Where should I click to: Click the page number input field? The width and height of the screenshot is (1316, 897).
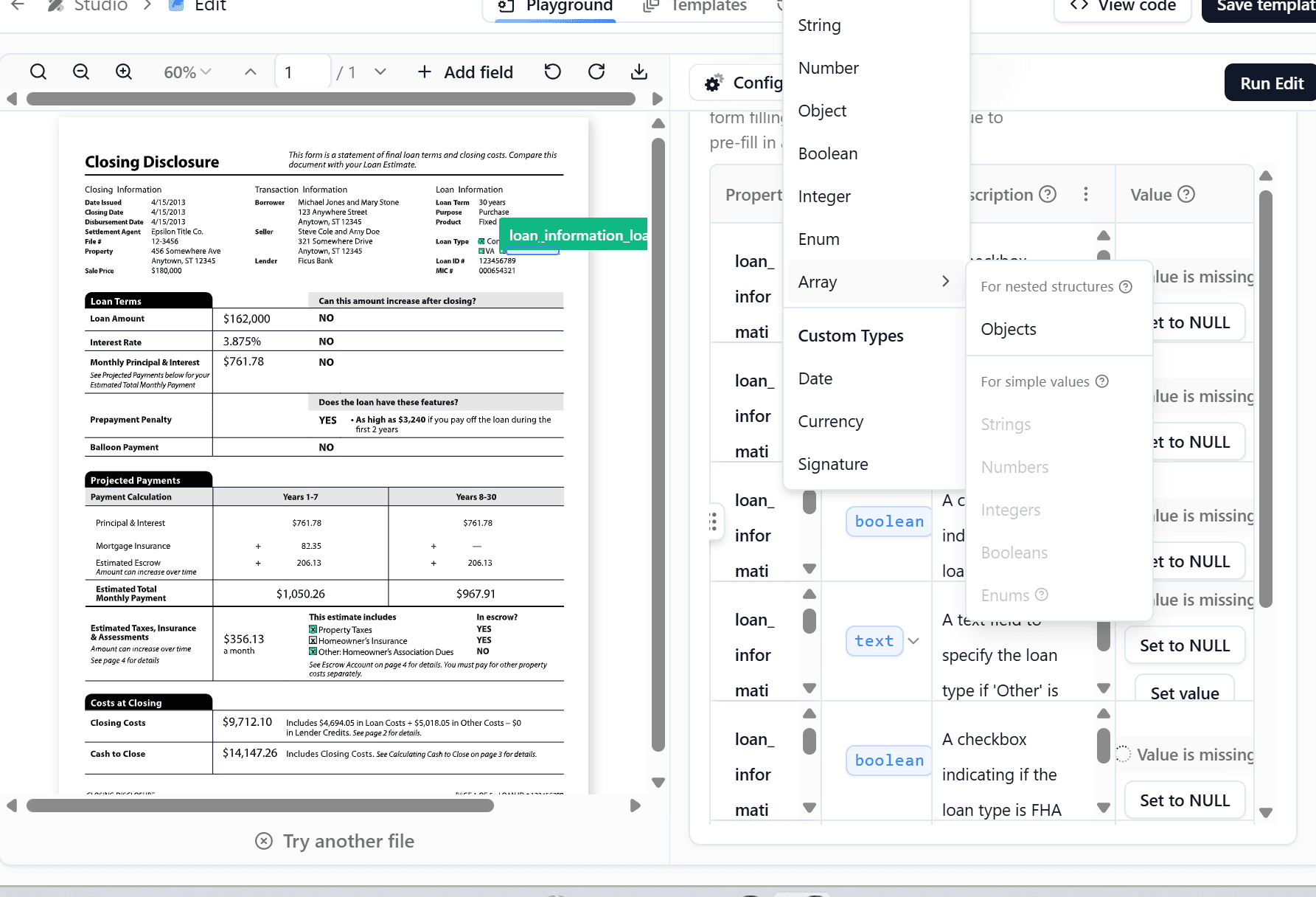pos(302,72)
